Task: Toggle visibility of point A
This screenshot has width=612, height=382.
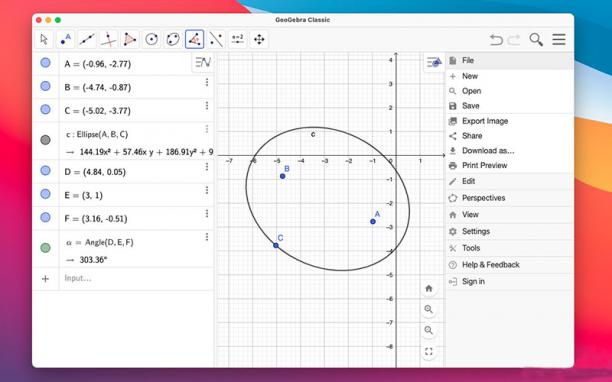Action: pyautogui.click(x=45, y=62)
